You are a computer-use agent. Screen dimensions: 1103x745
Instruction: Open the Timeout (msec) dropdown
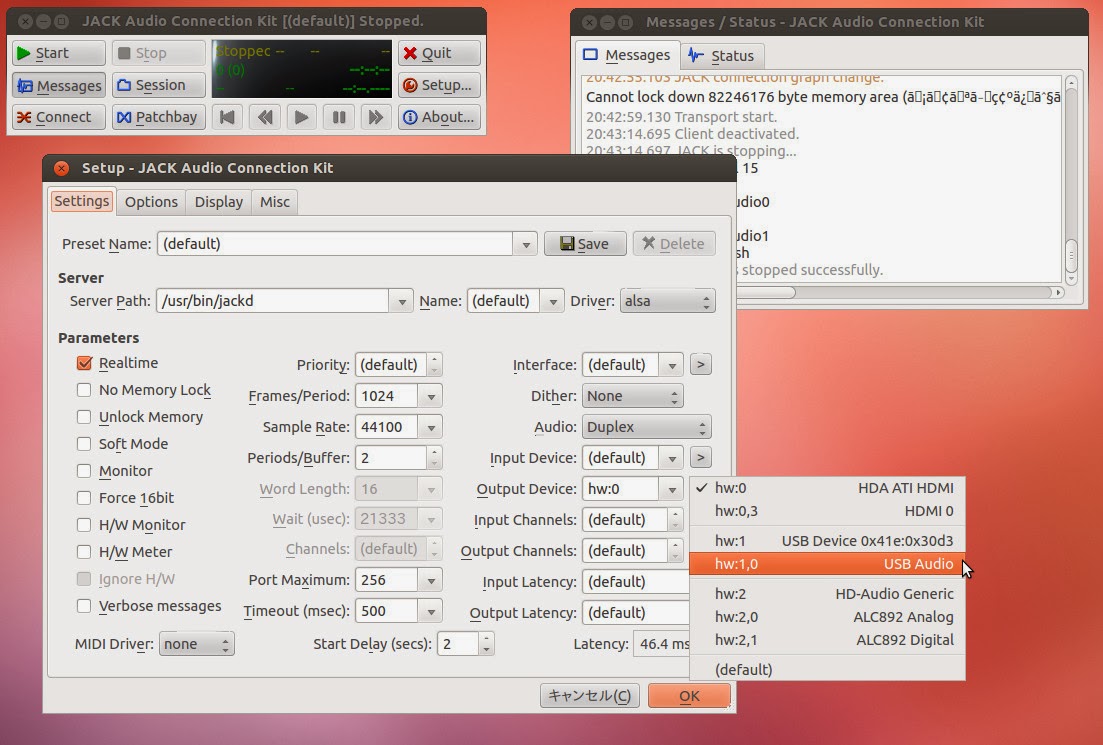tap(431, 611)
